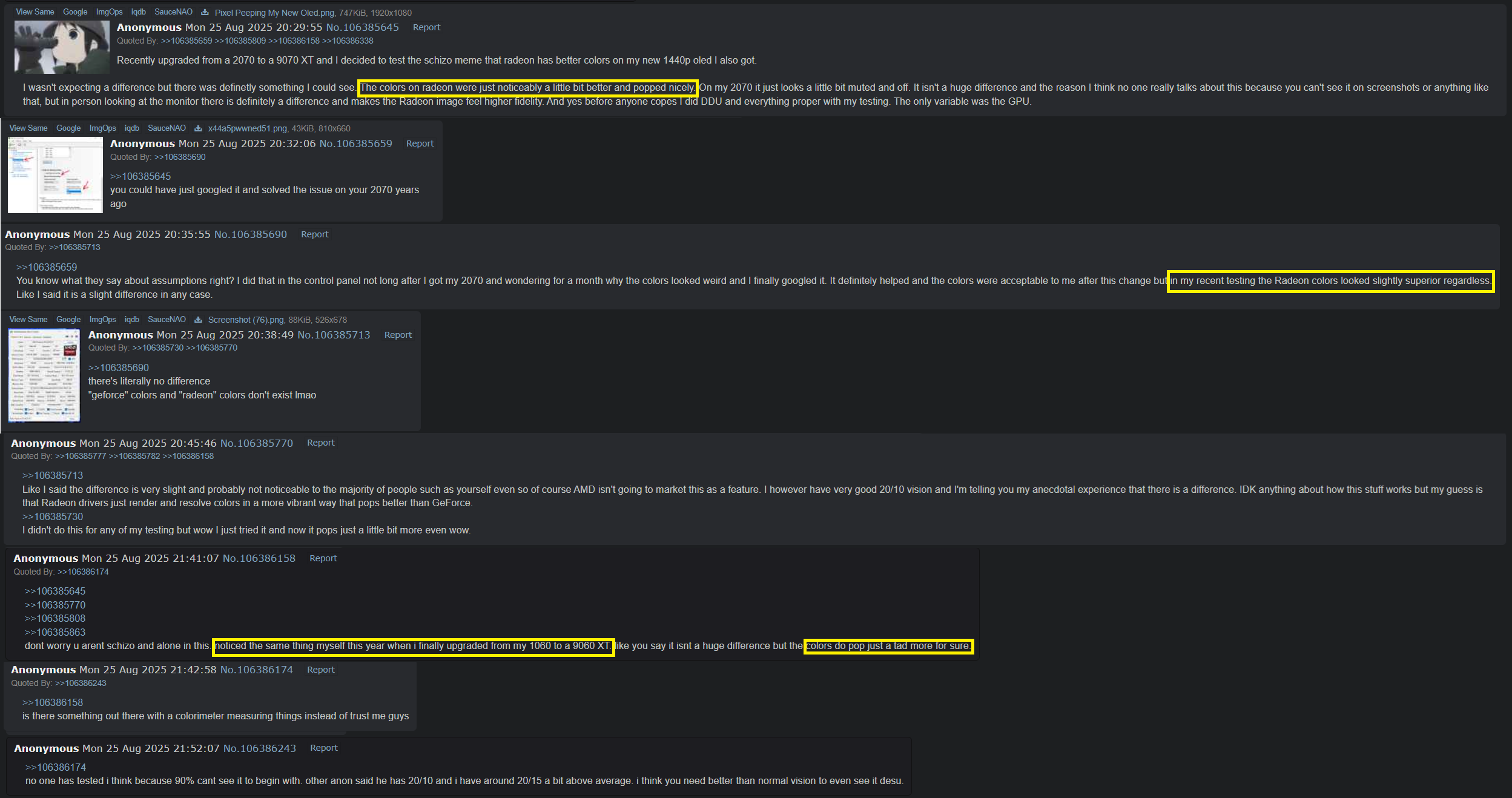The width and height of the screenshot is (1512, 798).
Task: Click download icon beside Pixel Peeping filename
Action: [205, 12]
